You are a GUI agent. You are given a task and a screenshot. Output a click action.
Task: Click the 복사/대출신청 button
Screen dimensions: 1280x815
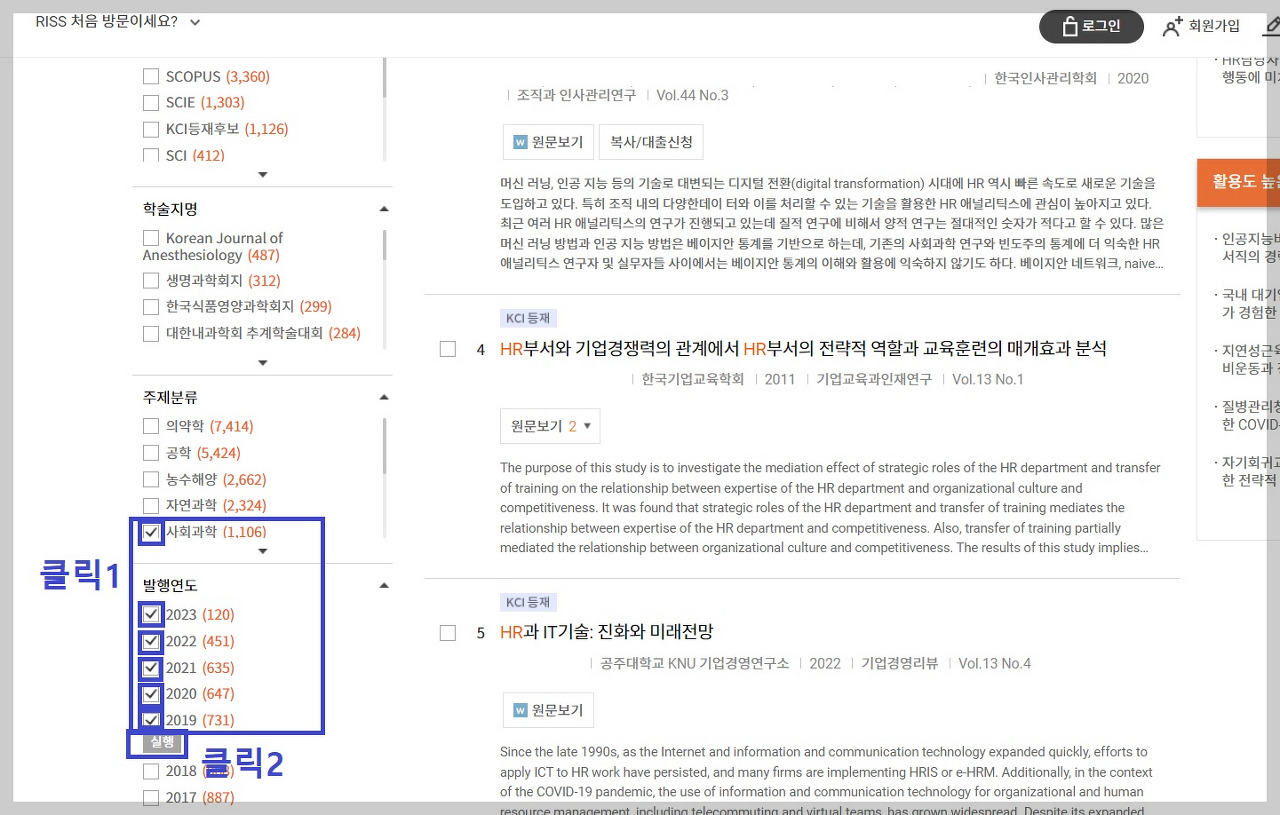click(x=651, y=142)
